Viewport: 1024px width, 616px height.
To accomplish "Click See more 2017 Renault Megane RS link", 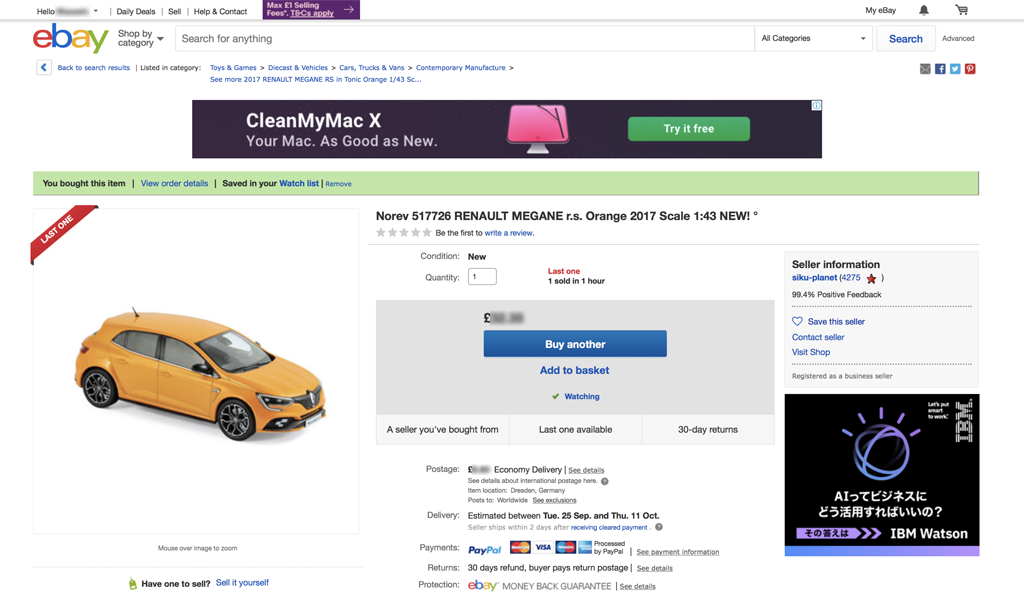I will tap(315, 79).
